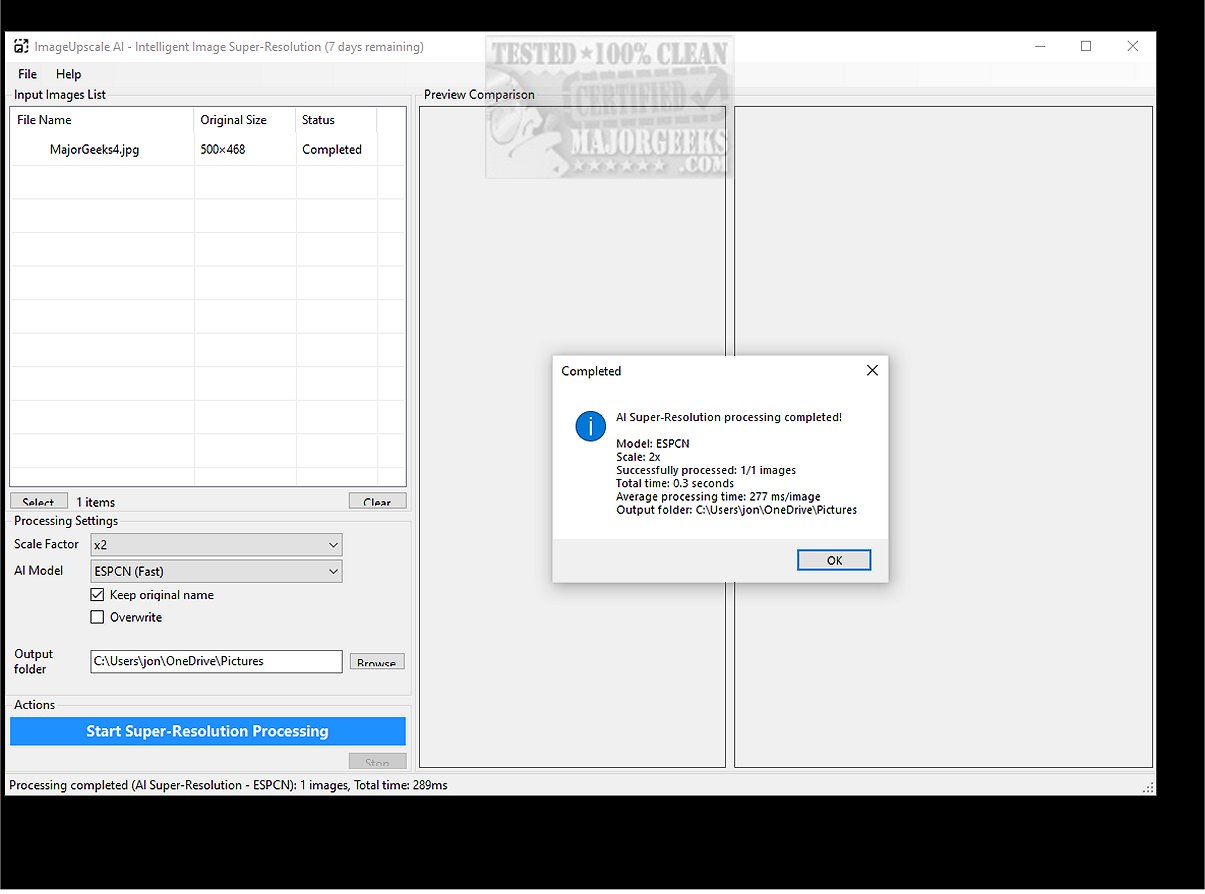
Task: Click the right preview pane
Action: [943, 437]
